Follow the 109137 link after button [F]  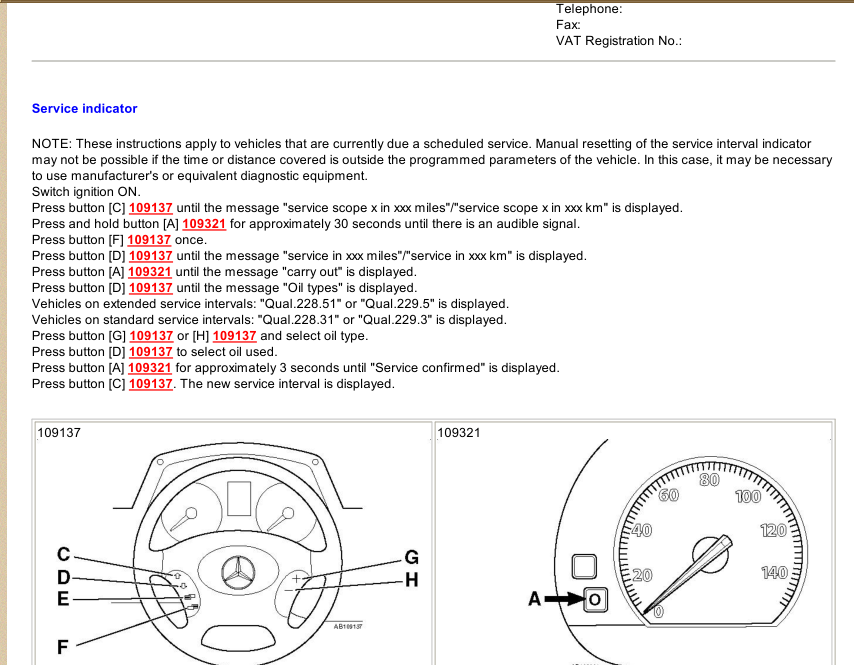[149, 240]
